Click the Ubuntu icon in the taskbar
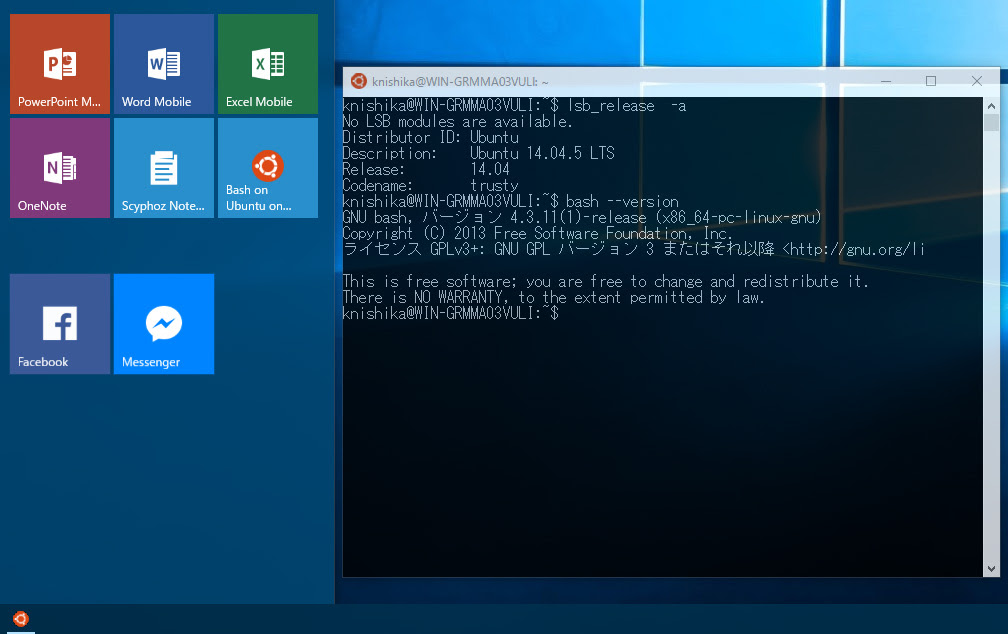This screenshot has height=634, width=1008. click(21, 619)
